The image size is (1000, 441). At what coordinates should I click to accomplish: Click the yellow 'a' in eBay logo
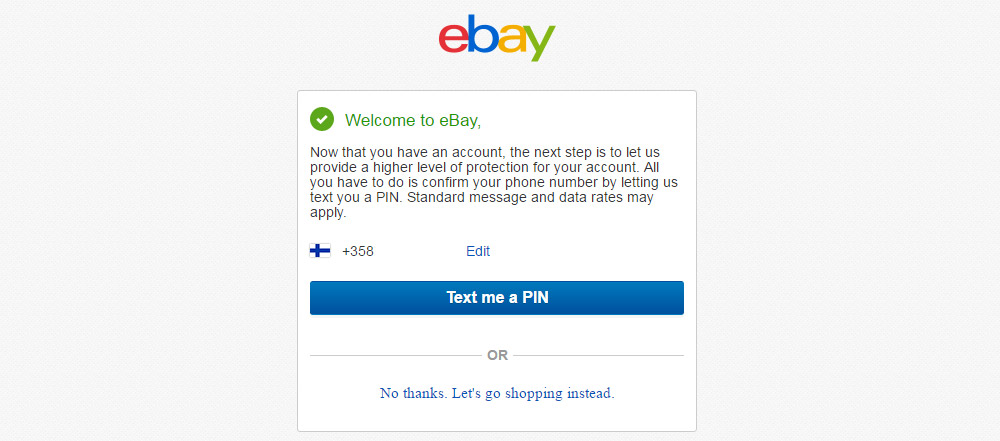pos(512,39)
